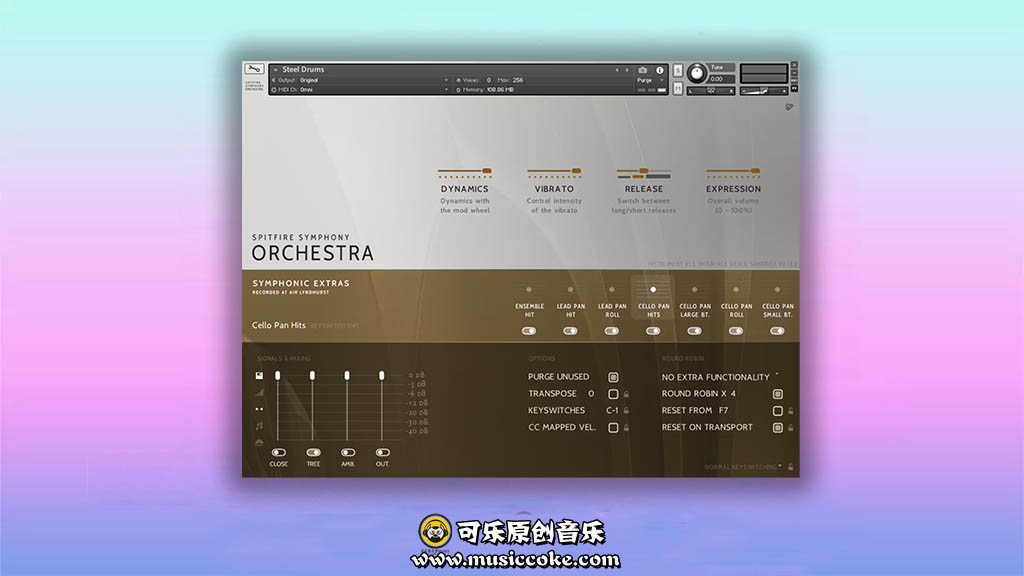Enable the Transpose checkbox
This screenshot has width=1024, height=576.
coord(613,394)
